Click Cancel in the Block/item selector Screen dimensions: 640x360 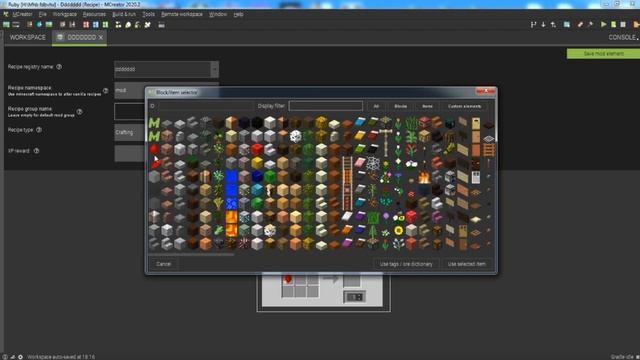[x=163, y=264]
